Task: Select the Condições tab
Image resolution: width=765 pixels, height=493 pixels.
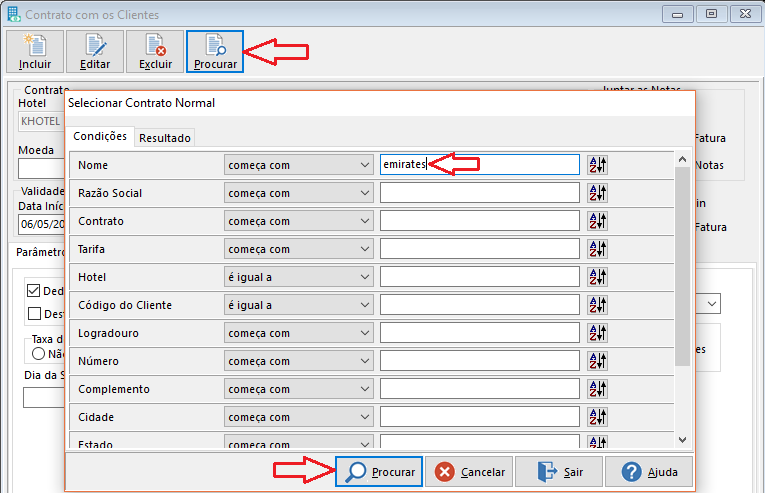Action: tap(100, 136)
